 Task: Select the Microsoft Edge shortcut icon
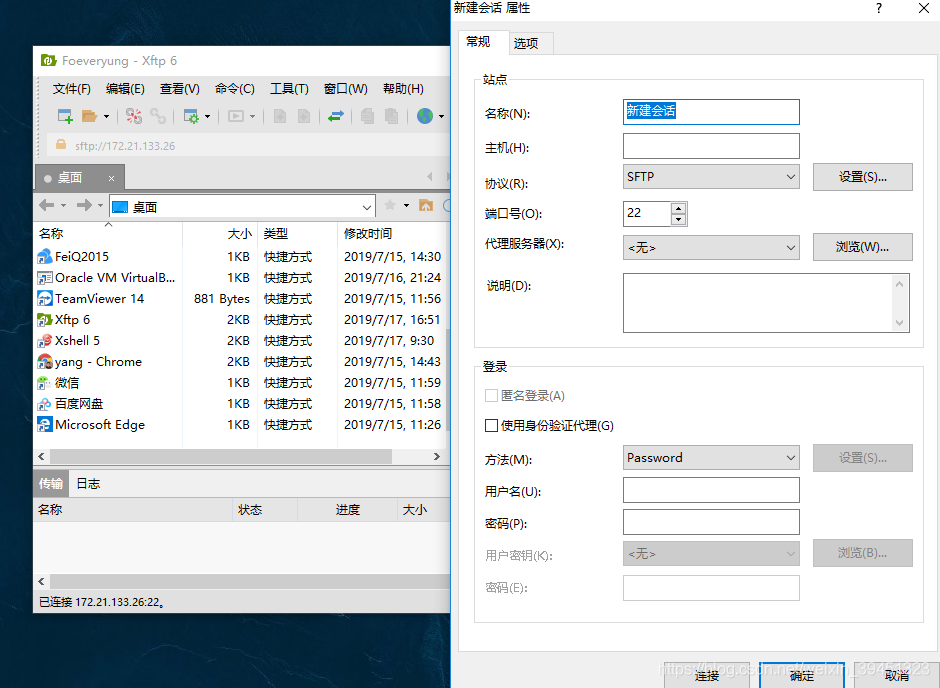tap(45, 424)
